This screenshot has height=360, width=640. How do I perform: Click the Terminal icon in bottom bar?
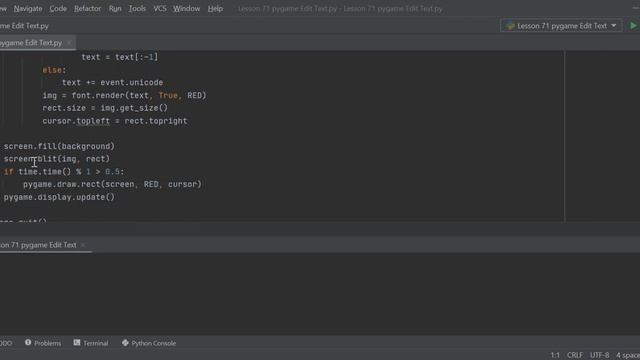click(x=77, y=343)
